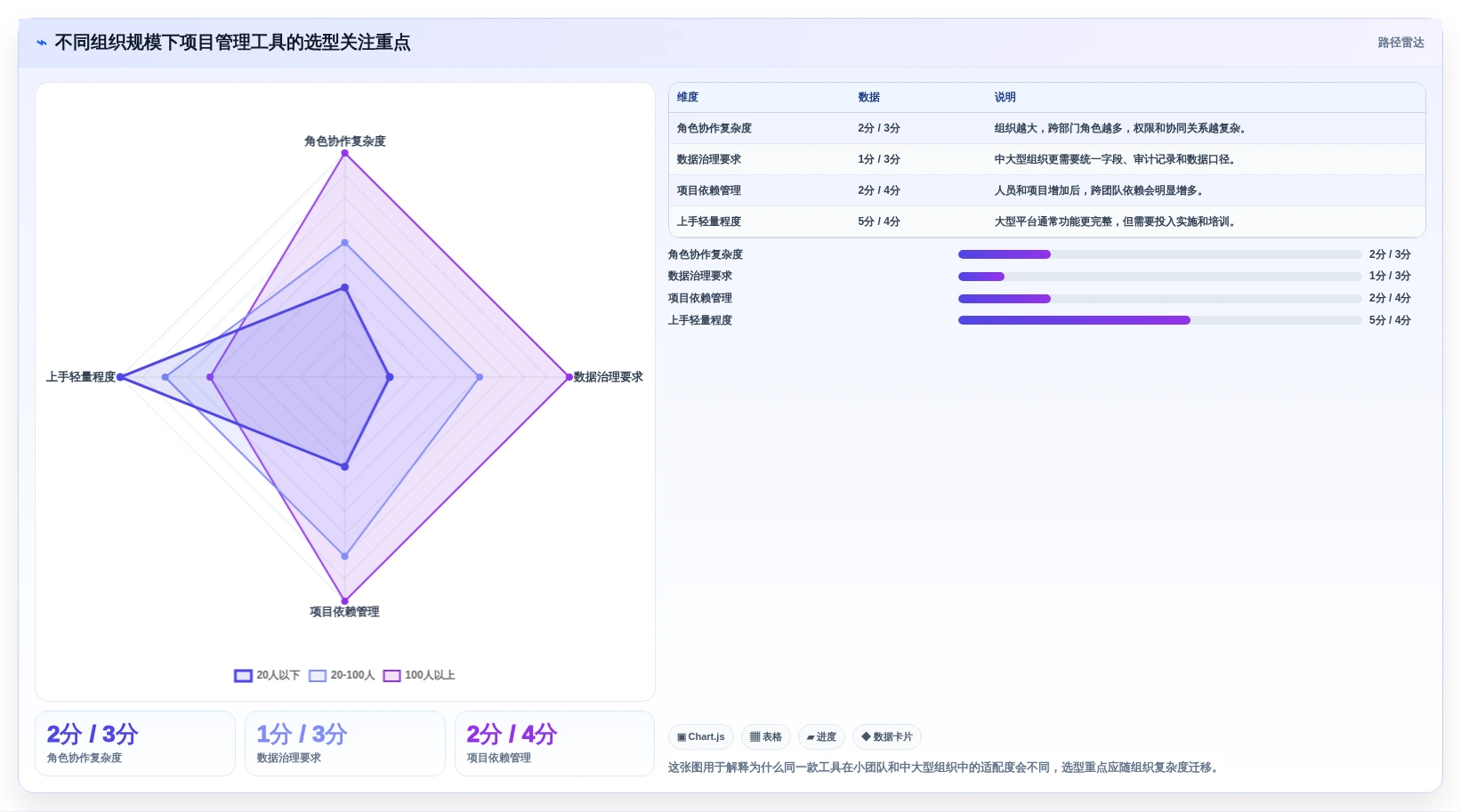Open the 1分 / 3分 数据治理要求 stat card

click(x=345, y=744)
